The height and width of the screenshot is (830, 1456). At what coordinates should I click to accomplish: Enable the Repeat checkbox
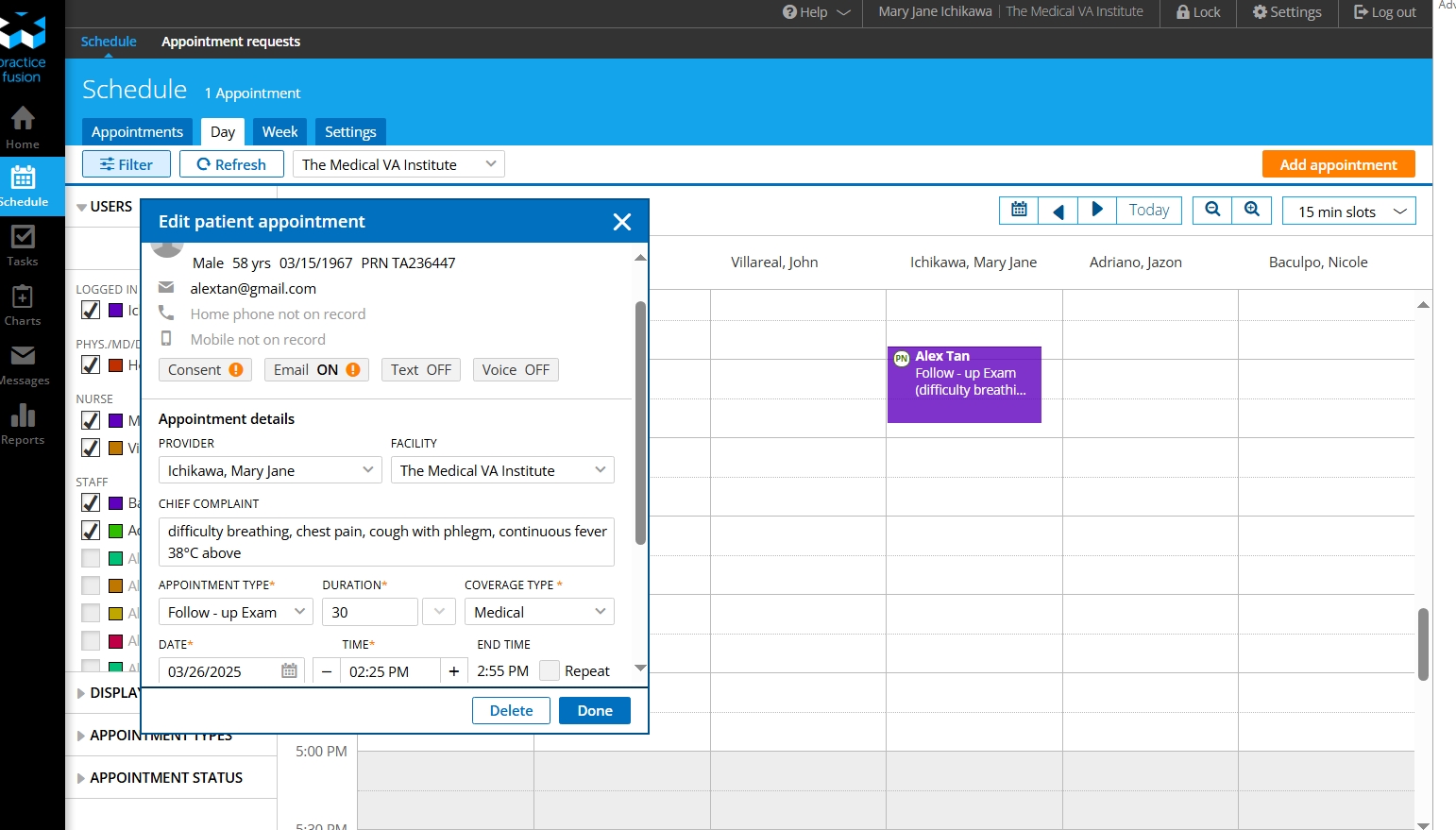[x=550, y=670]
